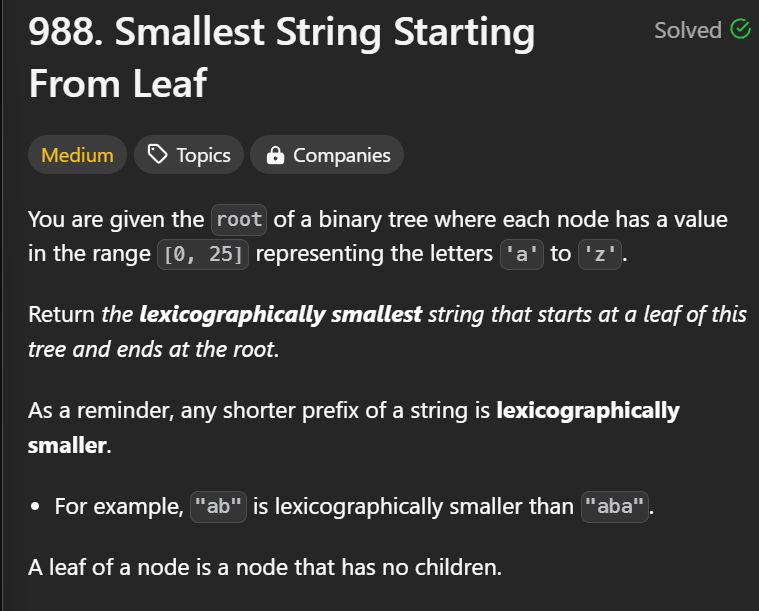Click the inline code "ab" example
Viewport: 759px width, 611px height.
[218, 507]
